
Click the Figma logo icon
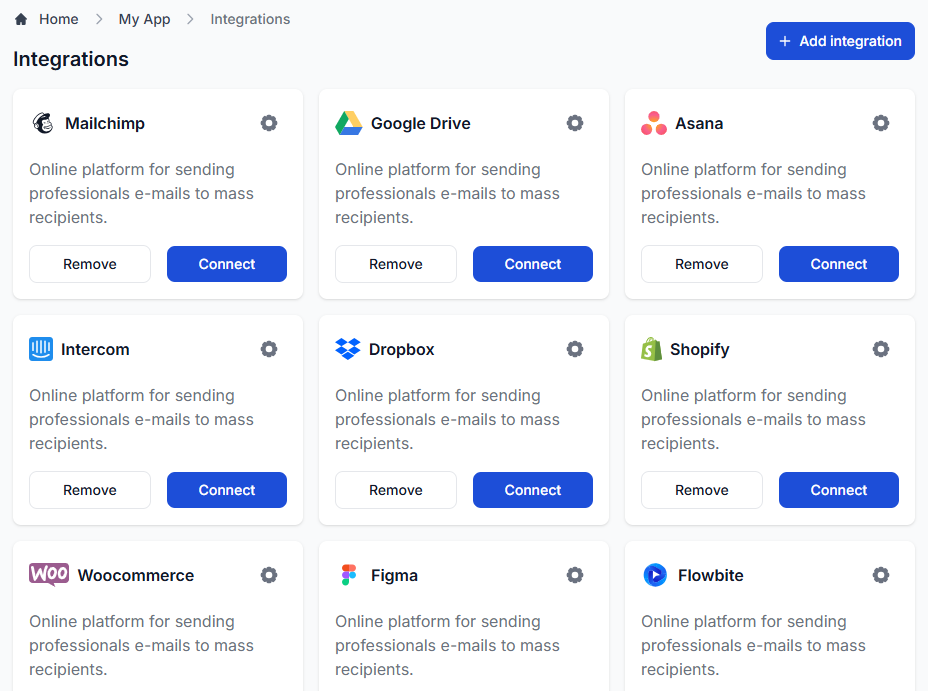[349, 575]
